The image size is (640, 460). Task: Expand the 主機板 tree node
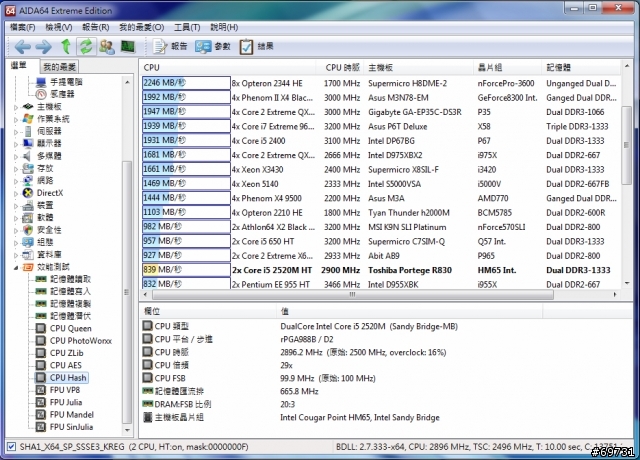(16, 107)
